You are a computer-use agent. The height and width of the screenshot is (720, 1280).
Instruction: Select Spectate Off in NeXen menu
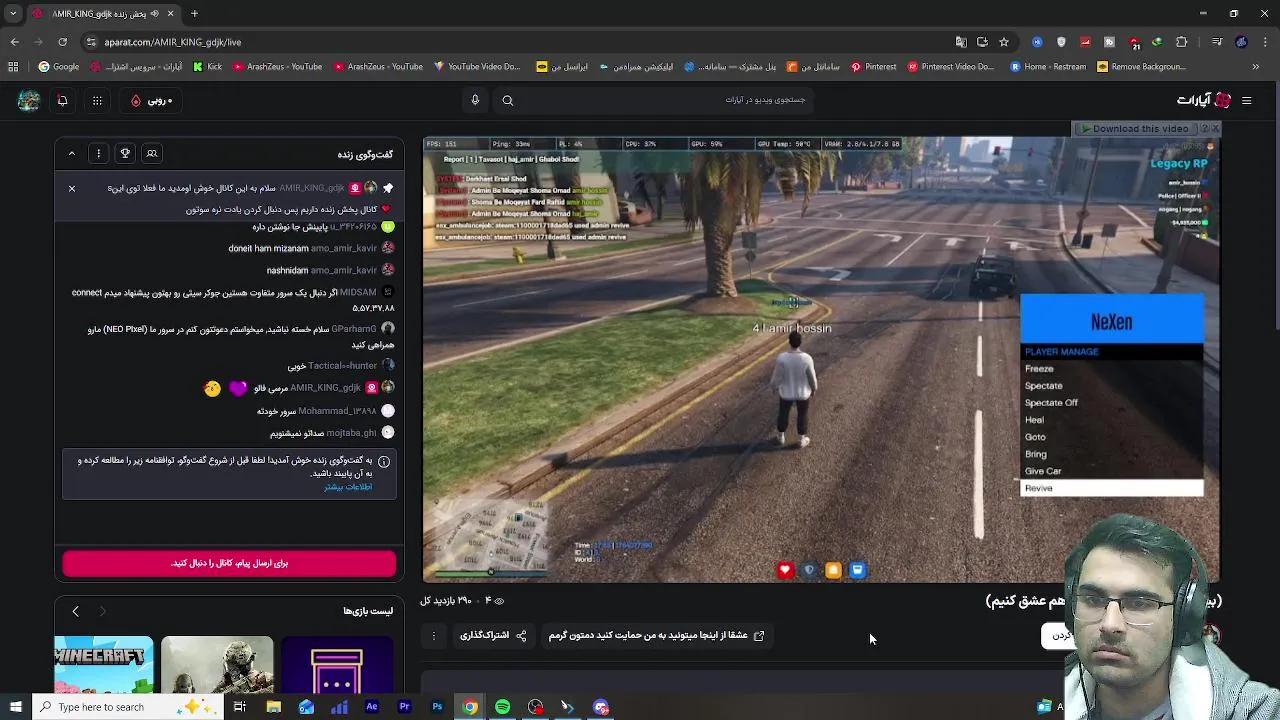pos(1111,403)
